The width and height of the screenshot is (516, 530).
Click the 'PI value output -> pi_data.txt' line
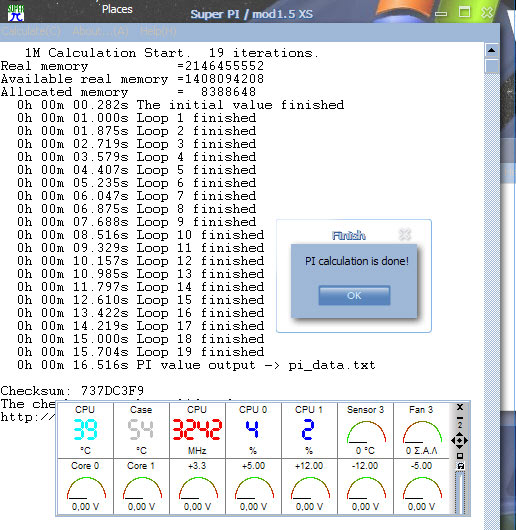pos(196,365)
